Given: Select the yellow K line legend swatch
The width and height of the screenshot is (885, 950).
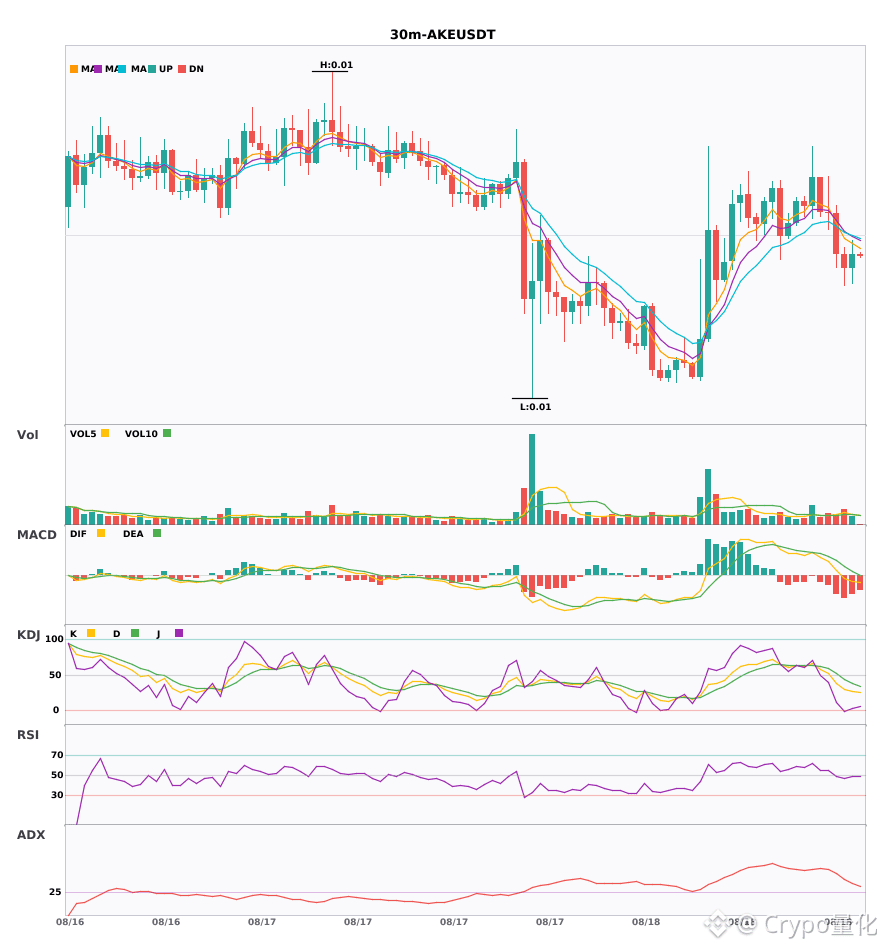Looking at the screenshot, I should point(91,633).
